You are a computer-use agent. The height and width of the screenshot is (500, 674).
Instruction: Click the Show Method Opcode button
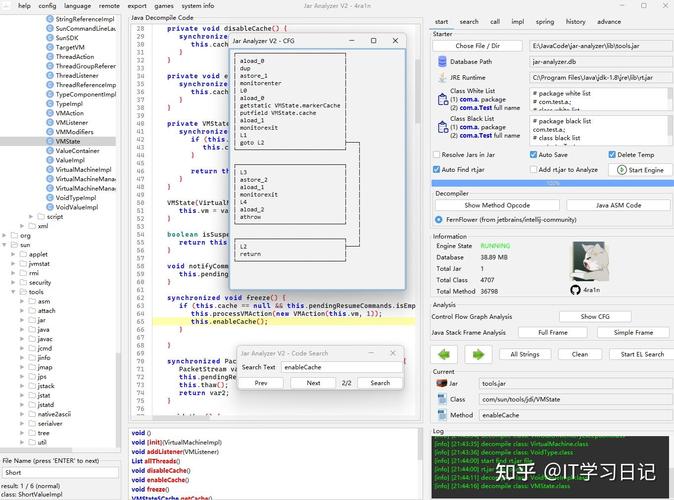click(x=497, y=205)
